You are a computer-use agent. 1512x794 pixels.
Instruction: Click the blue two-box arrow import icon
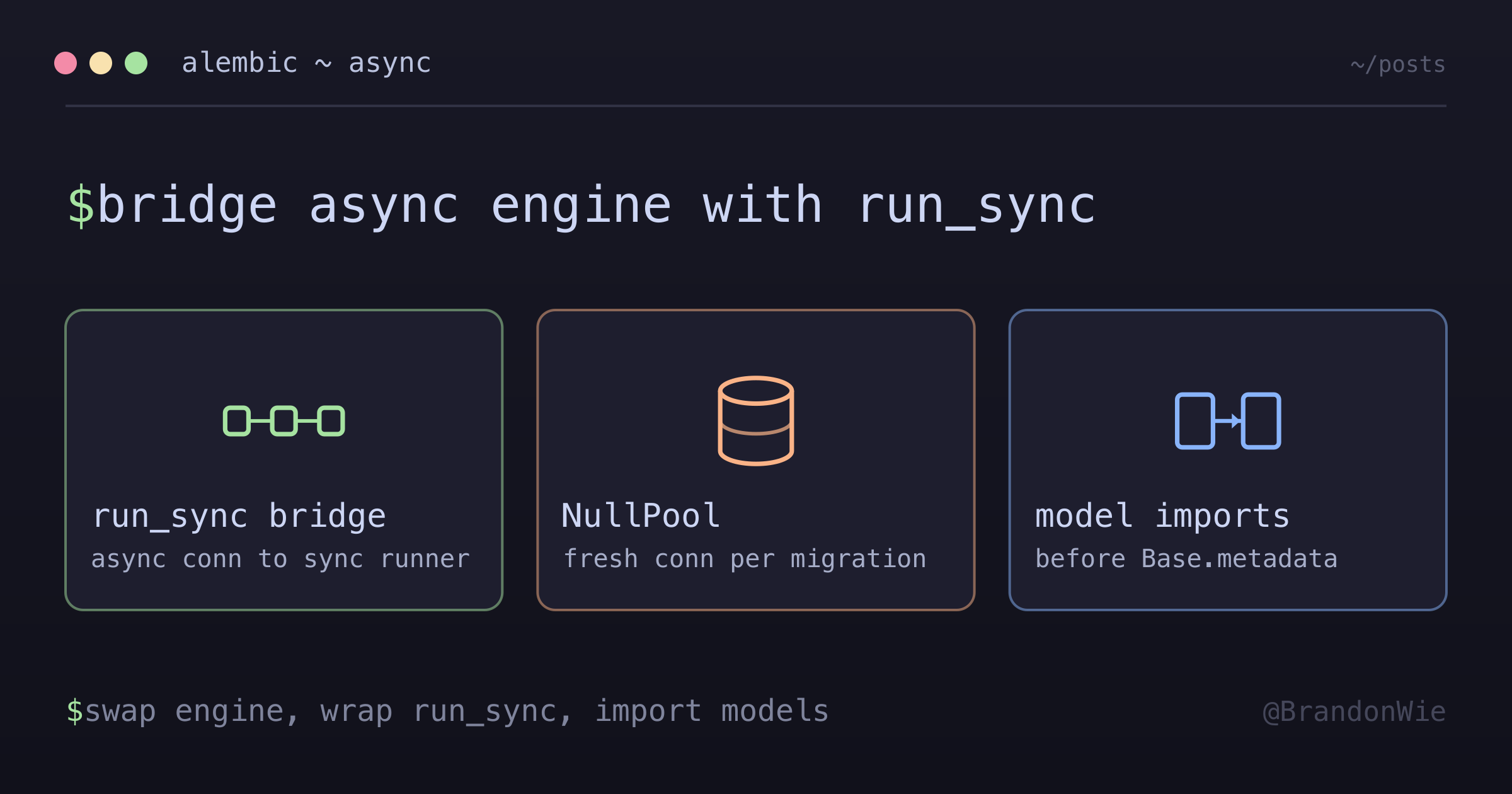pyautogui.click(x=1228, y=421)
